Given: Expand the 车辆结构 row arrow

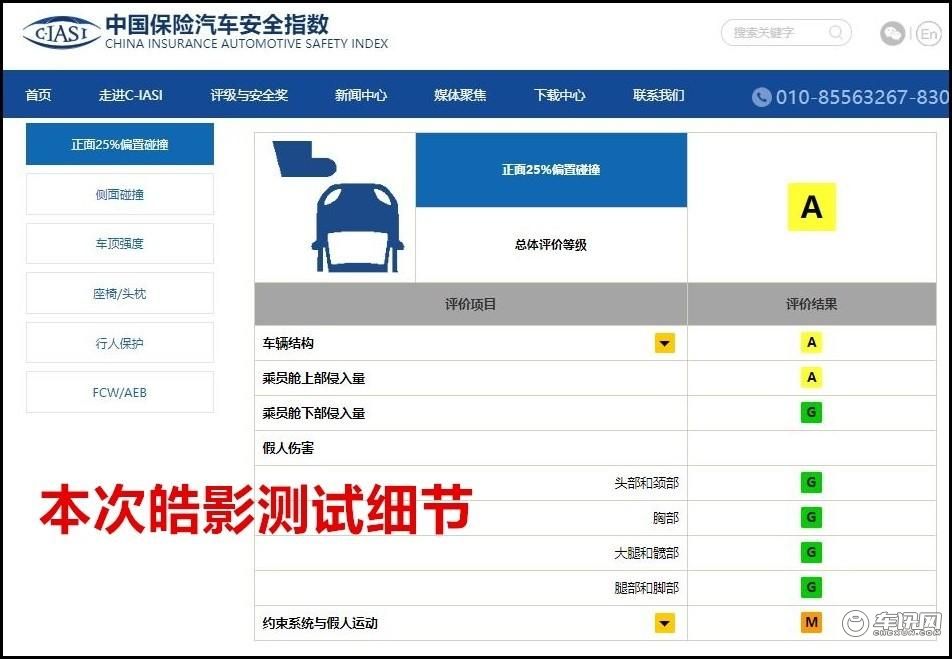Looking at the screenshot, I should click(x=665, y=343).
